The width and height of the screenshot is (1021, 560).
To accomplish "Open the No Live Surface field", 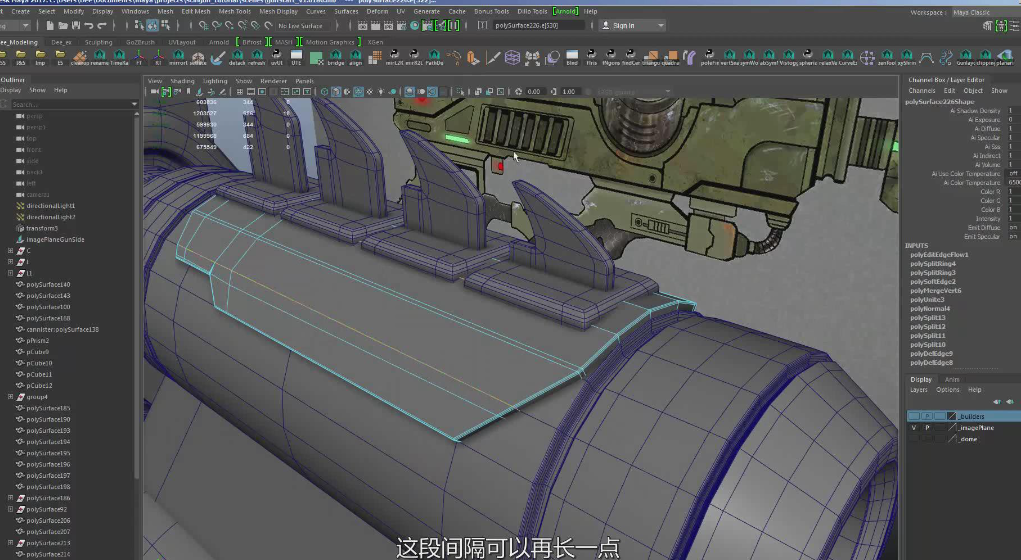I will [303, 25].
